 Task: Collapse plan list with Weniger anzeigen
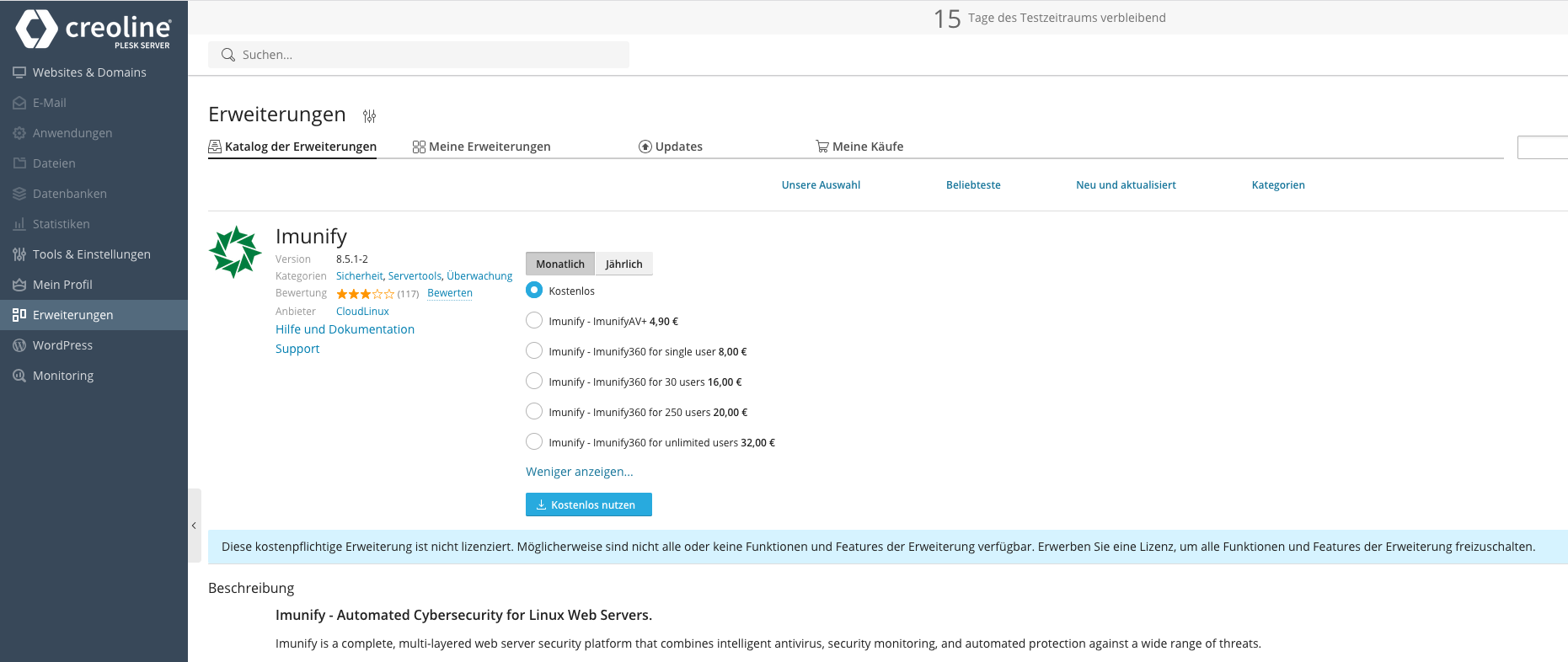tap(580, 472)
